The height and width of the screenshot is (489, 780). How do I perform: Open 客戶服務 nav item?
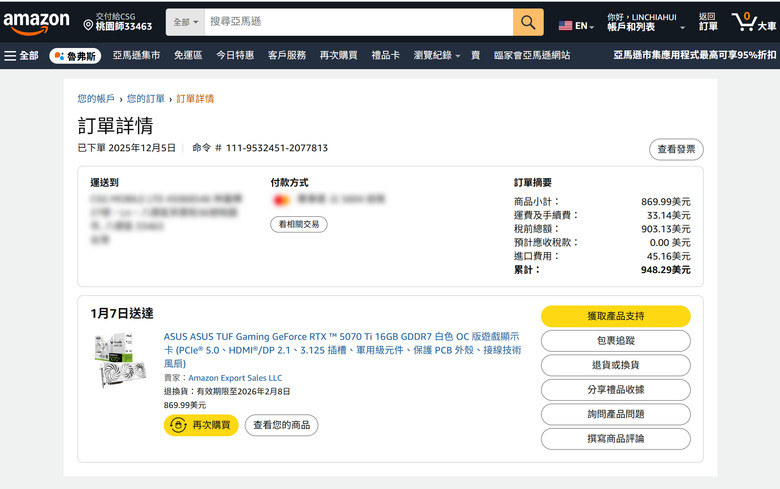click(287, 55)
